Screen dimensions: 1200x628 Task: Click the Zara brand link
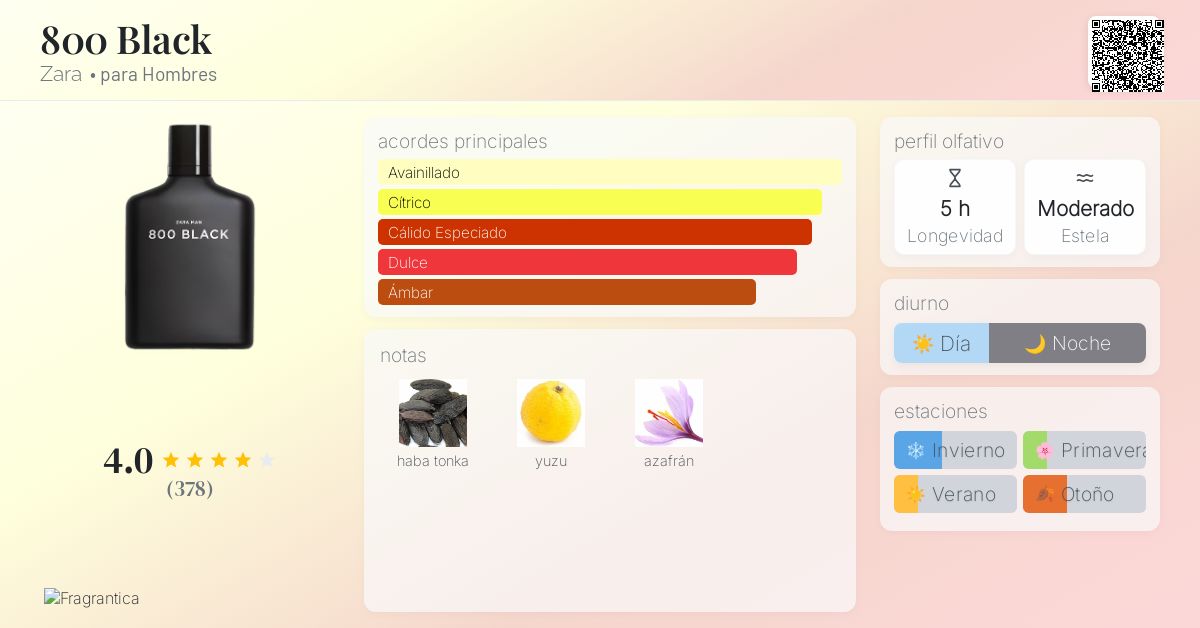61,74
